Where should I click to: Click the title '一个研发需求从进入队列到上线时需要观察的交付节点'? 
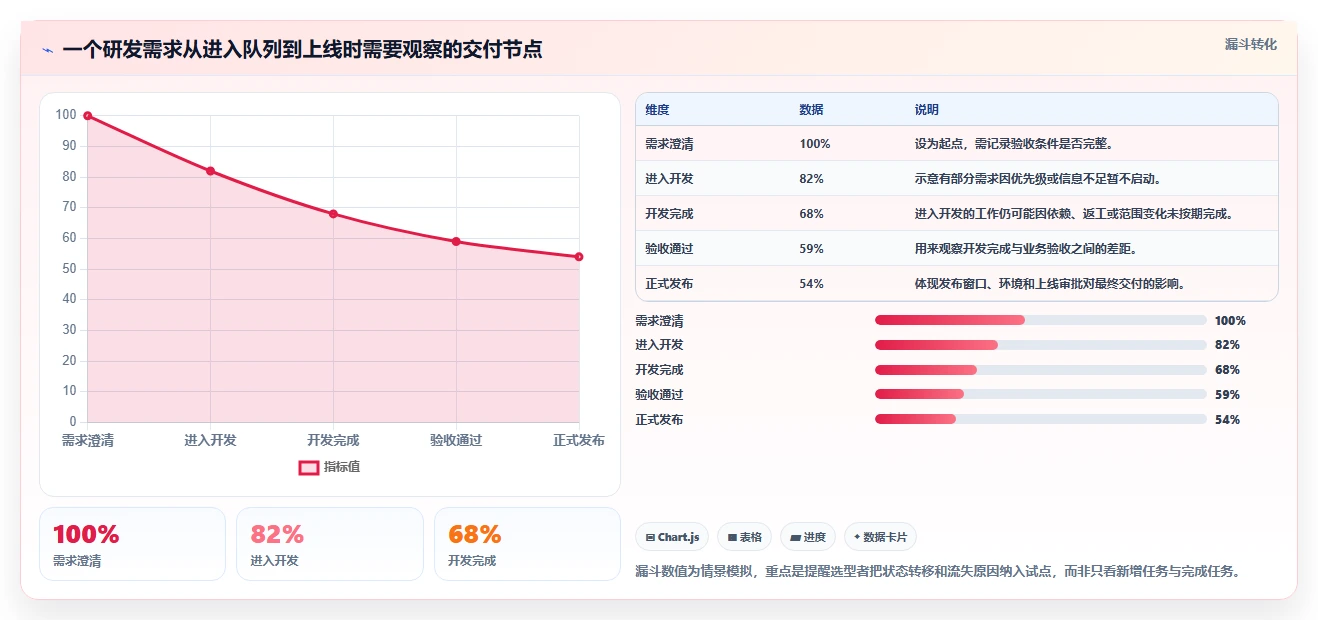pyautogui.click(x=302, y=50)
